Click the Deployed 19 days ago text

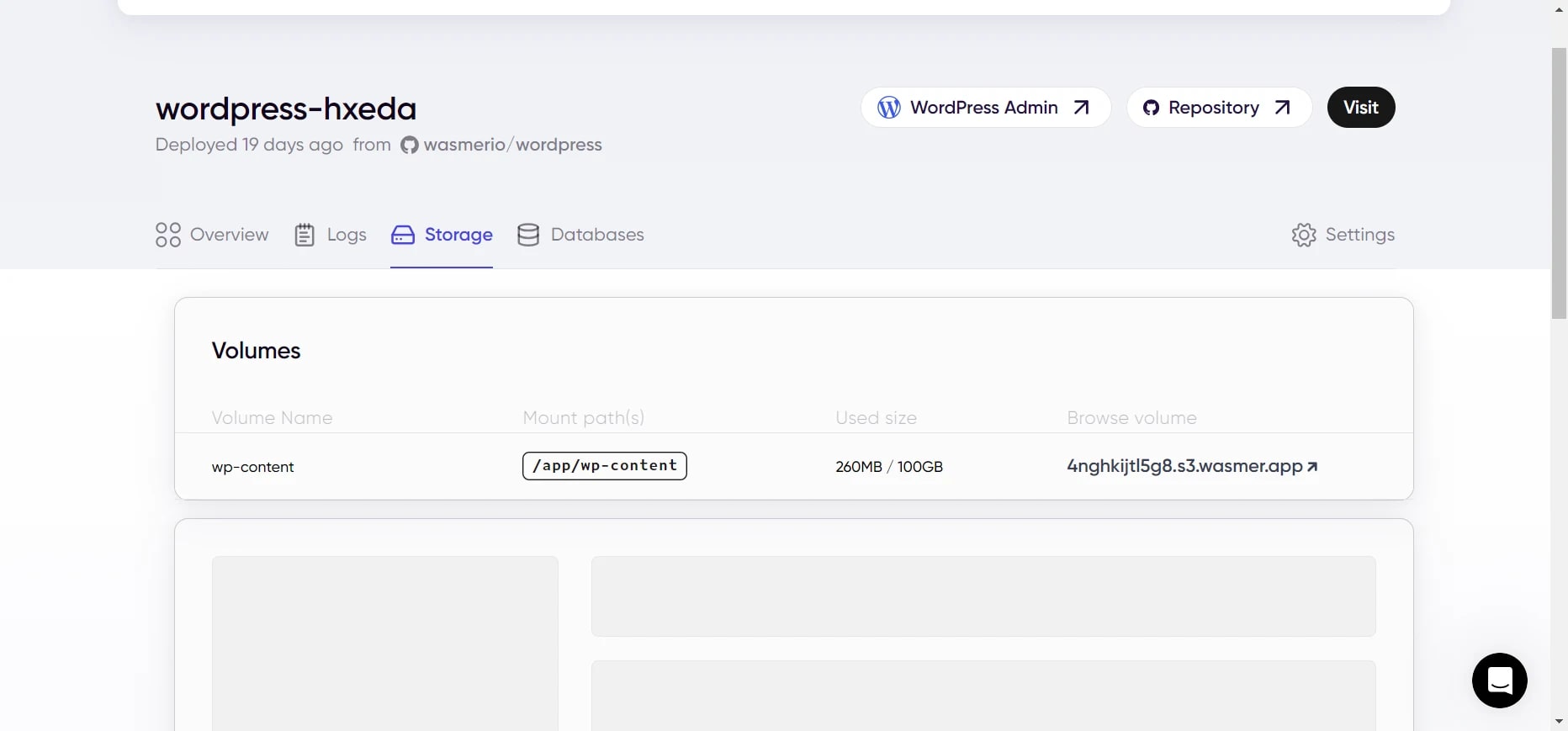click(249, 145)
